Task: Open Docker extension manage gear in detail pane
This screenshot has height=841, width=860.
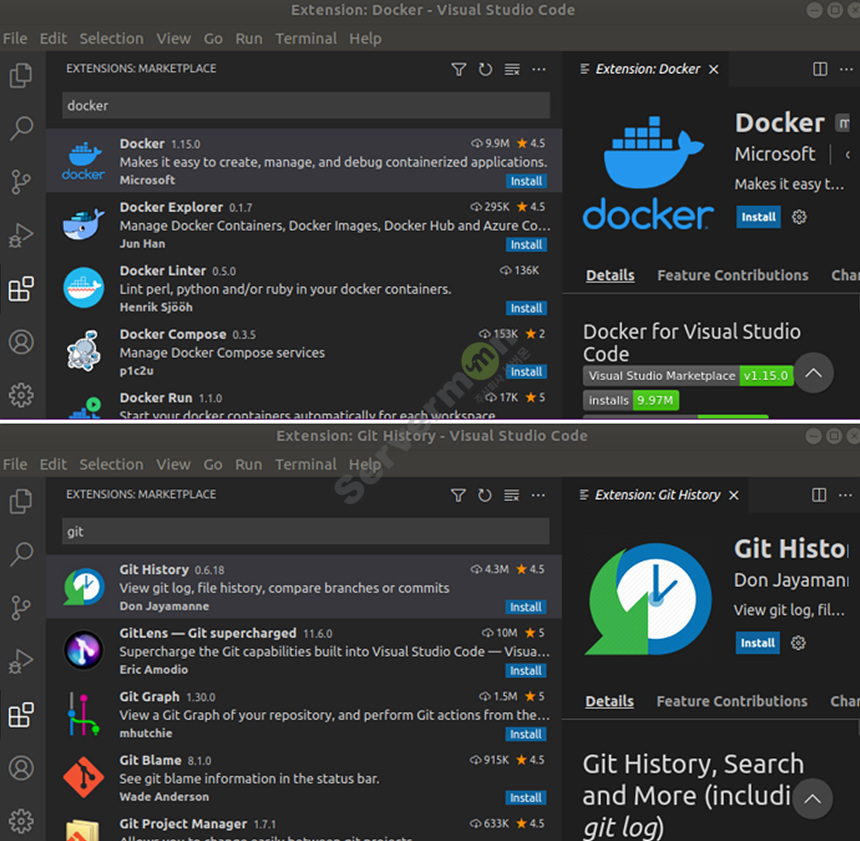Action: (x=799, y=217)
